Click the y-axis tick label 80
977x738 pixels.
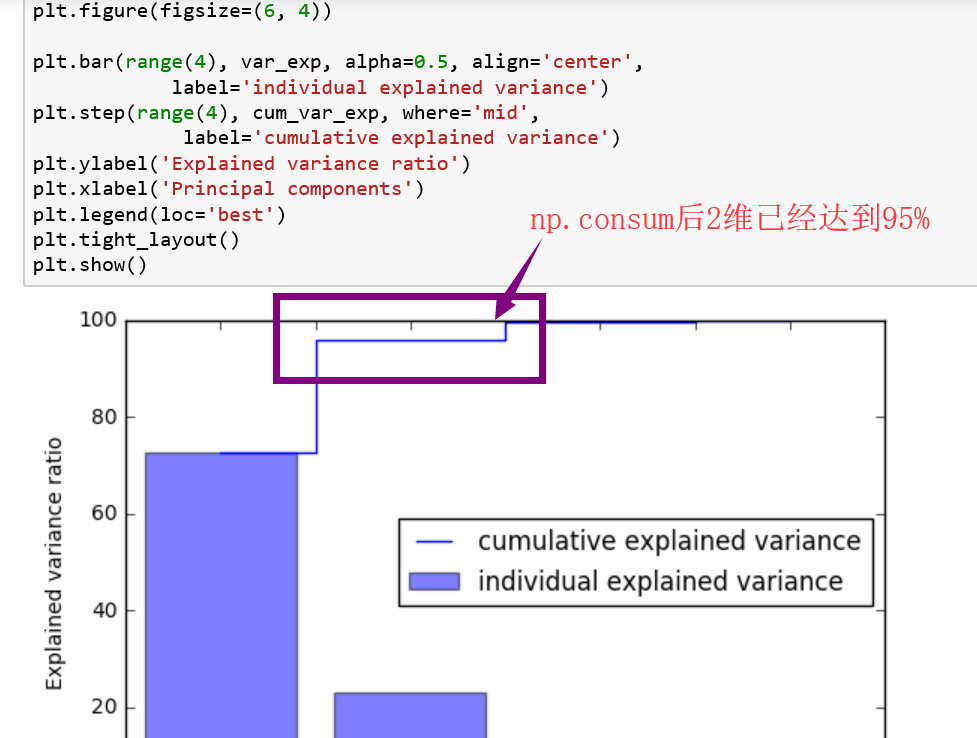coord(104,417)
